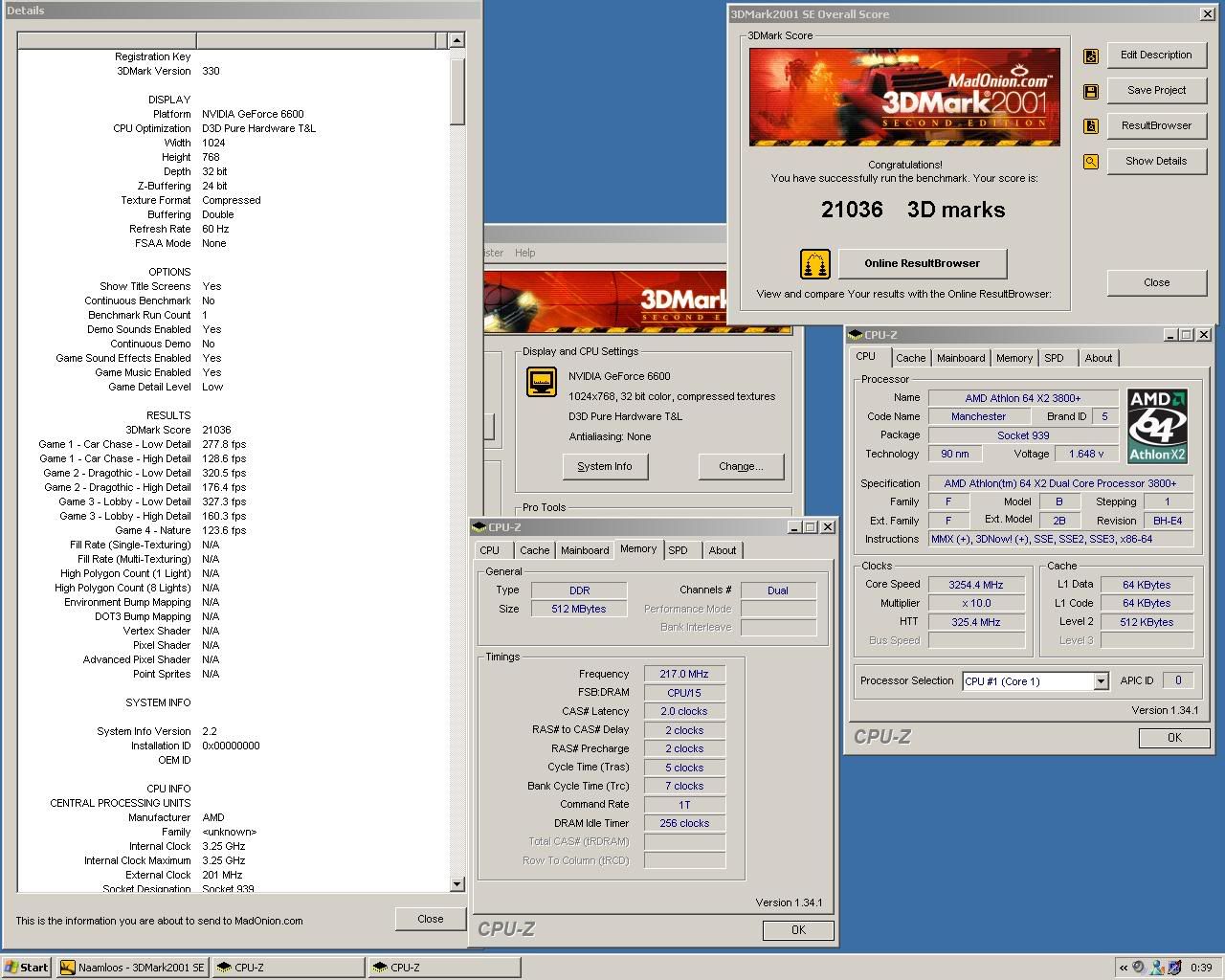1225x980 pixels.
Task: Switch to the Cache tab in CPU window
Action: [x=910, y=358]
